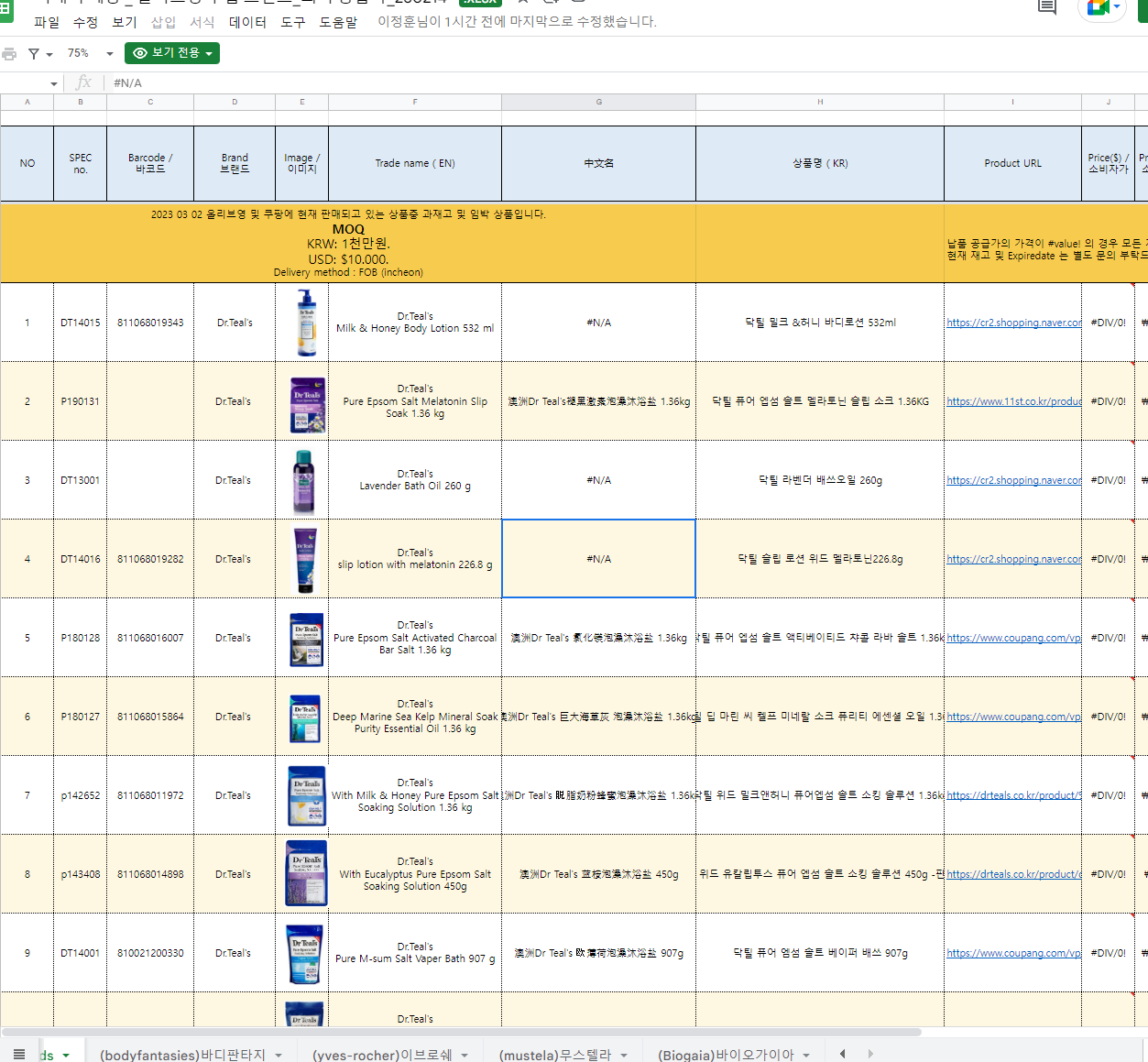Select column G header
1148x1062 pixels.
pos(599,102)
